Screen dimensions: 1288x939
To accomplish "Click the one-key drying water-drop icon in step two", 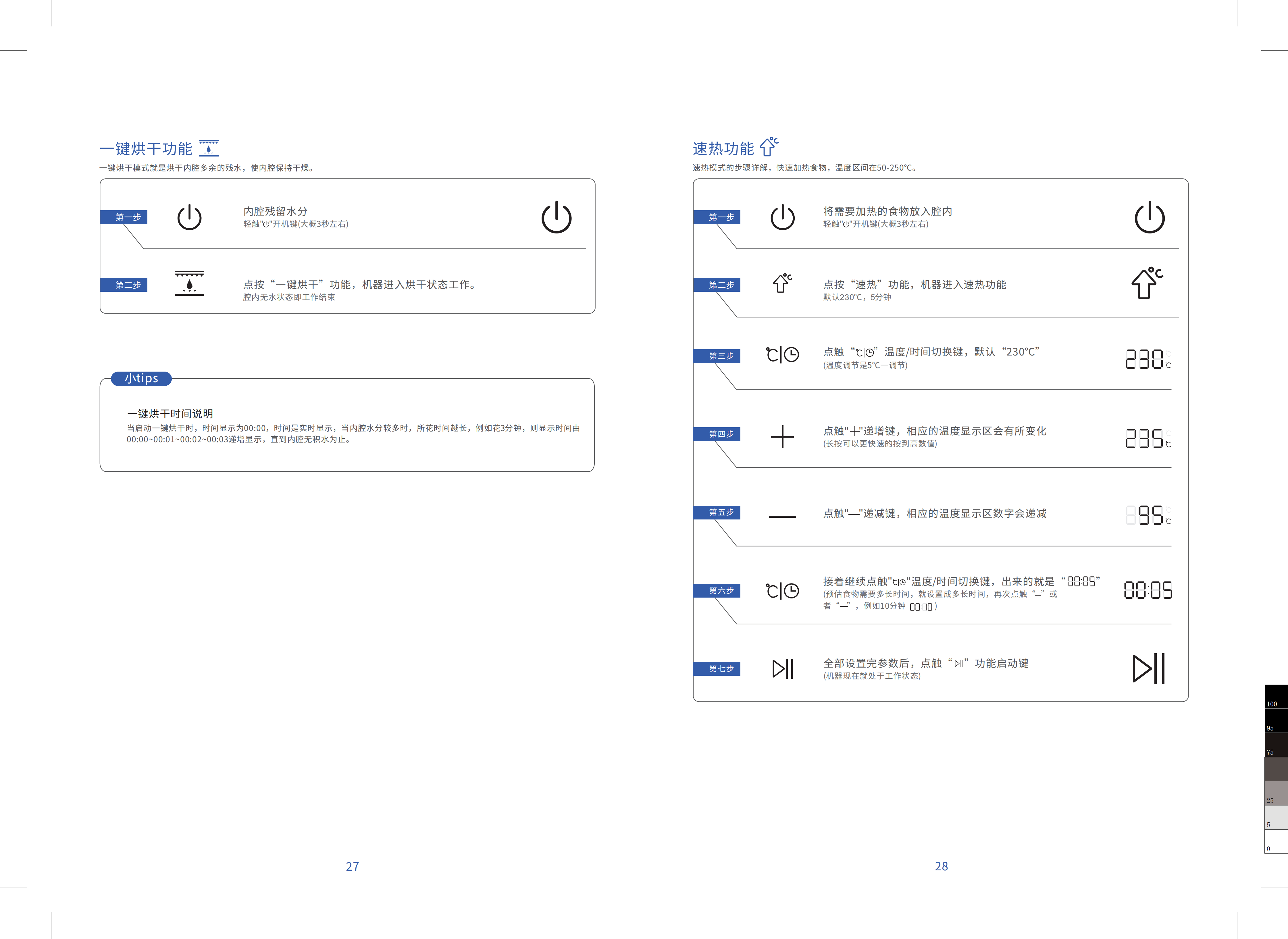I will 189,283.
